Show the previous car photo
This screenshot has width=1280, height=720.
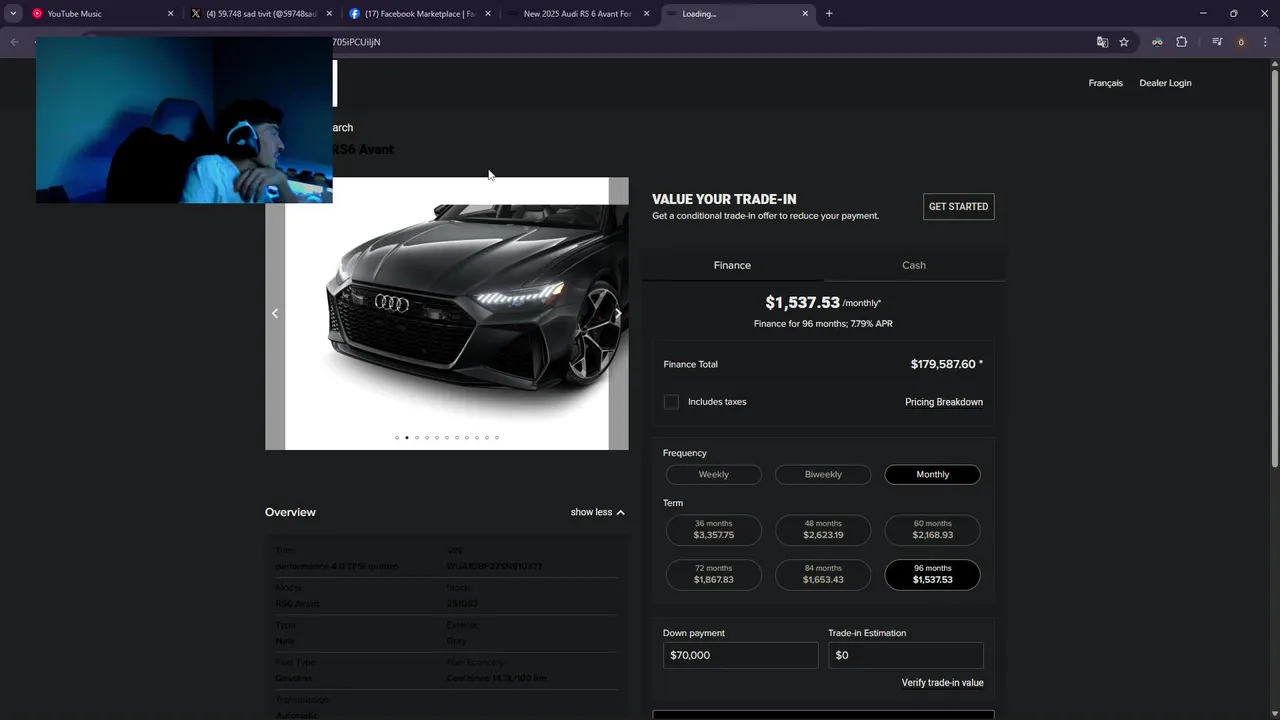tap(275, 313)
